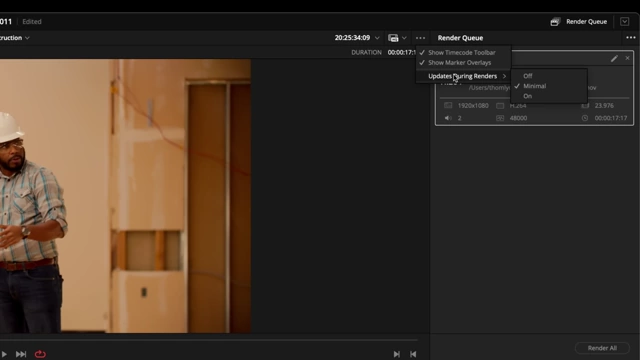Click the viewer display mode icon

[x=393, y=38]
